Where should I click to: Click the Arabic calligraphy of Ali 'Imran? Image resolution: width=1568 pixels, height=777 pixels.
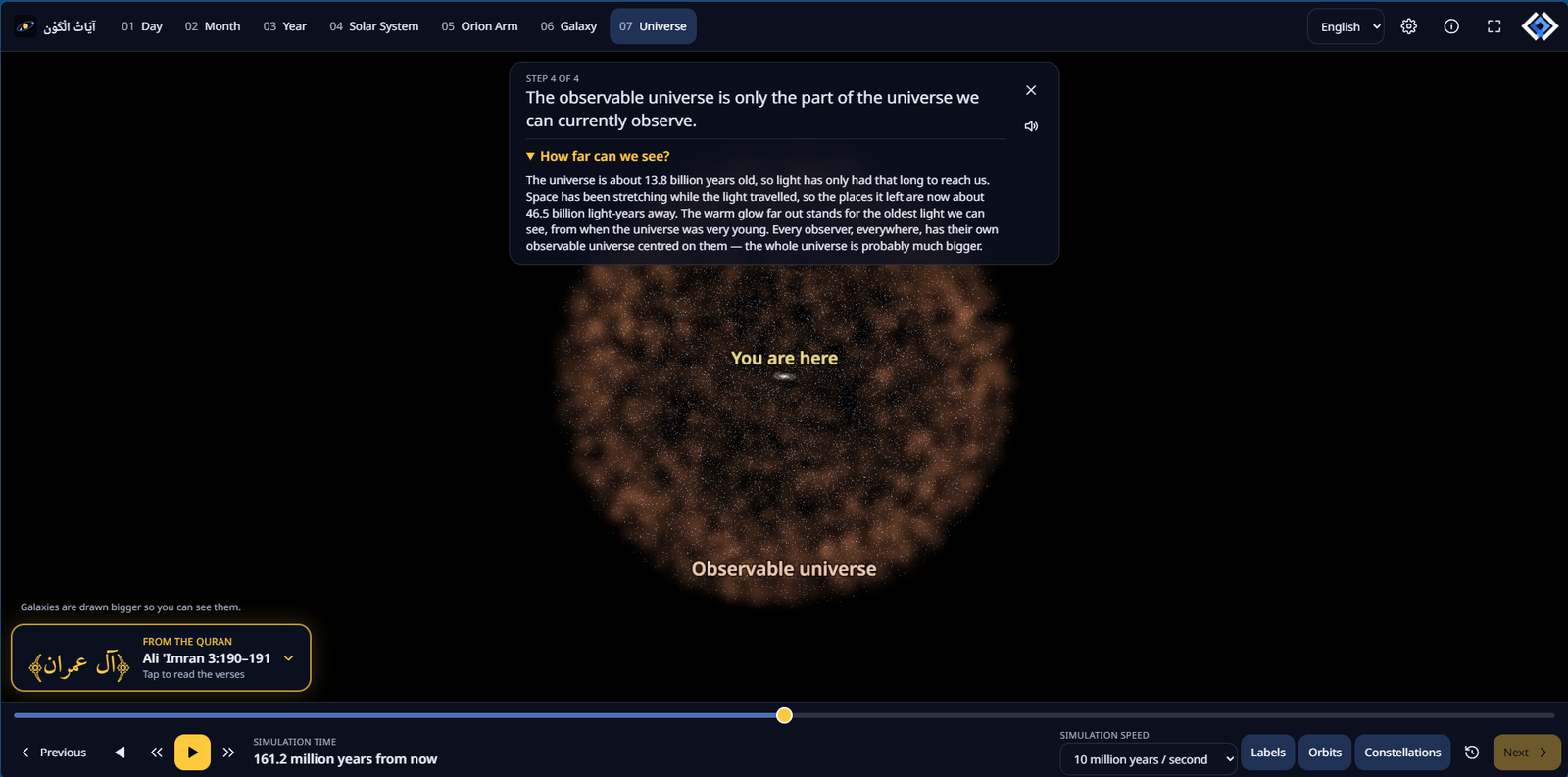pos(79,663)
